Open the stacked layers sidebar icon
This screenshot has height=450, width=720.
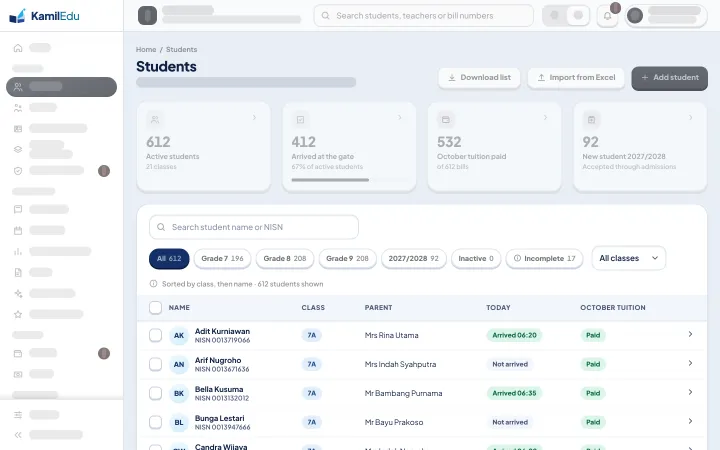point(18,149)
